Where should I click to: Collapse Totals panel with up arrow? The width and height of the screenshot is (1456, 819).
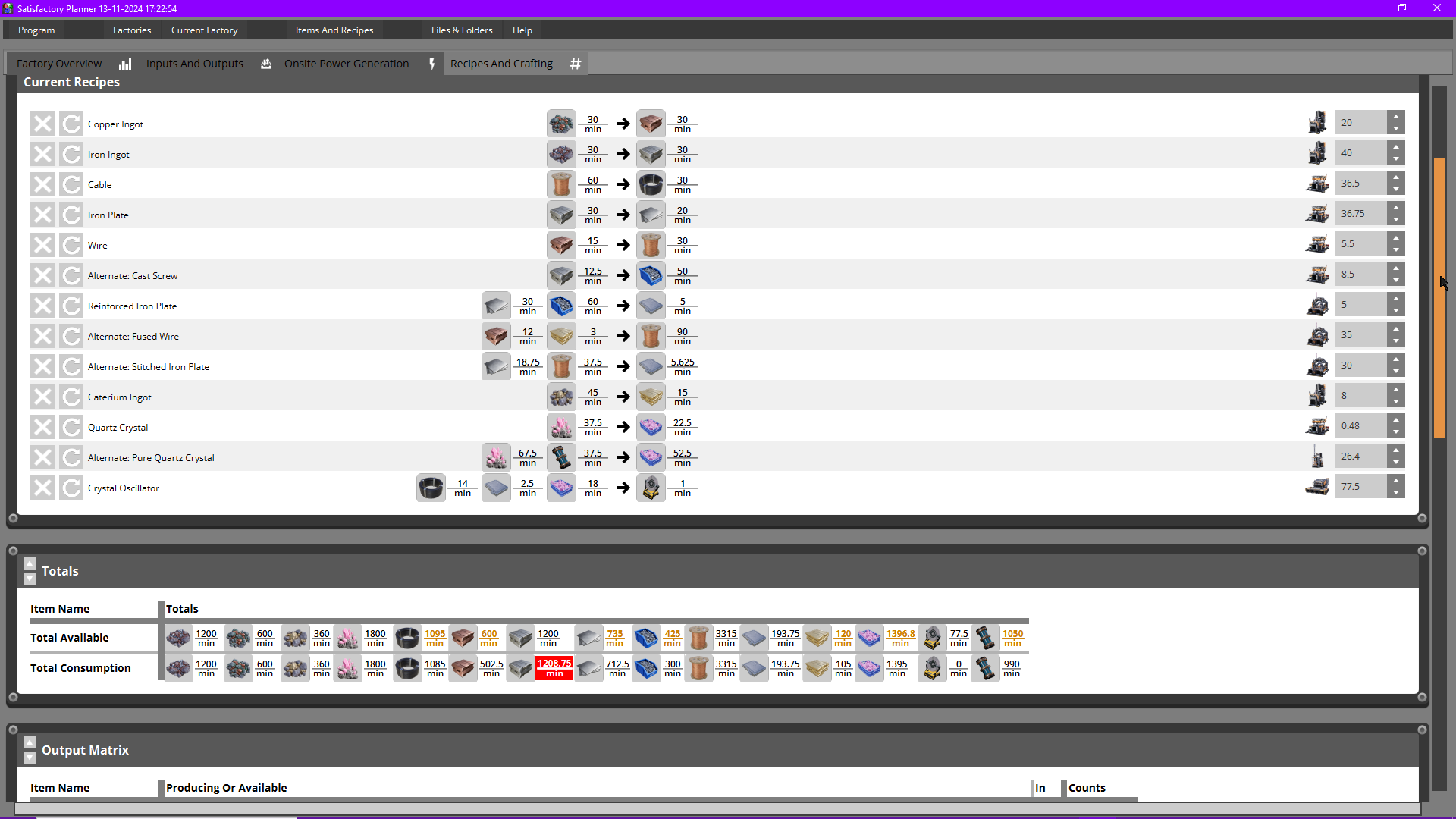(30, 564)
